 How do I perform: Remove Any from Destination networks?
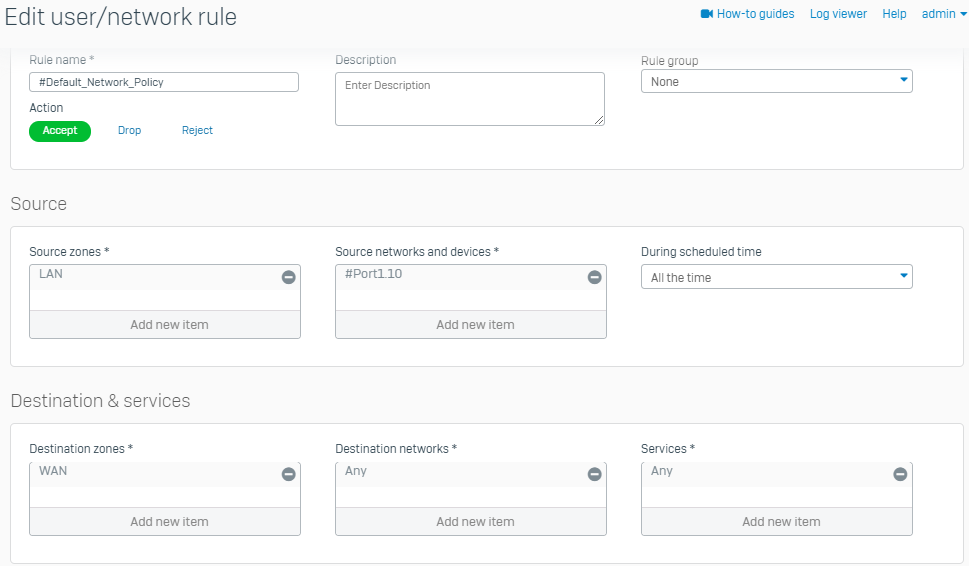(x=595, y=474)
